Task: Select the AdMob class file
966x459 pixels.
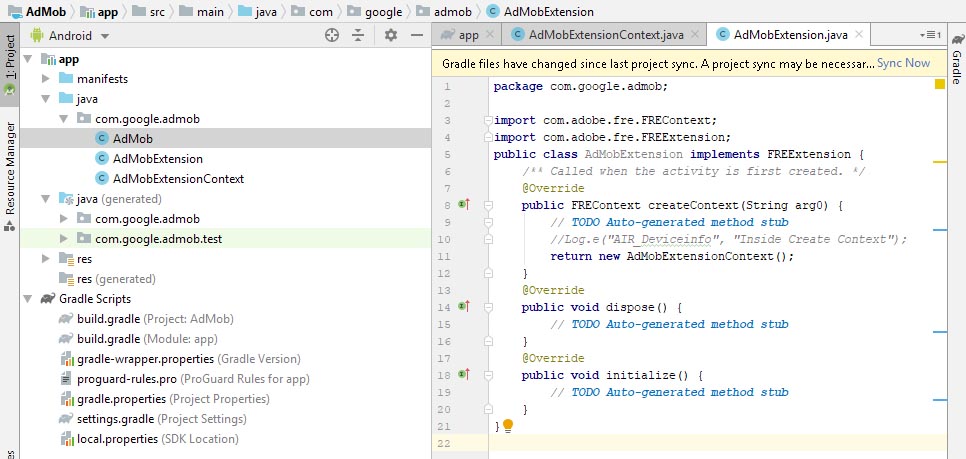Action: (225, 139)
